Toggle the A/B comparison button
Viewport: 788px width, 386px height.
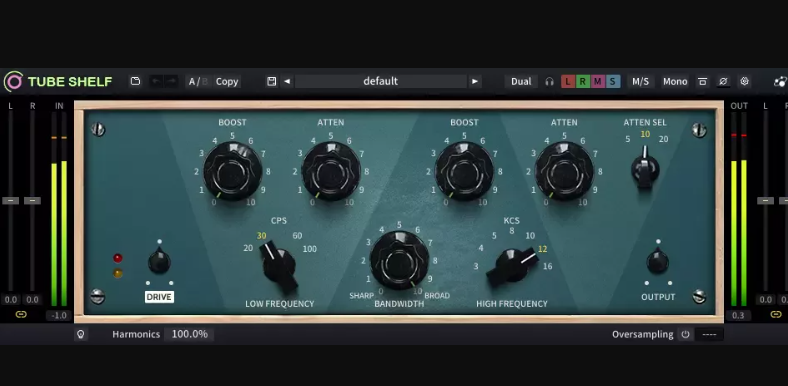pos(198,81)
